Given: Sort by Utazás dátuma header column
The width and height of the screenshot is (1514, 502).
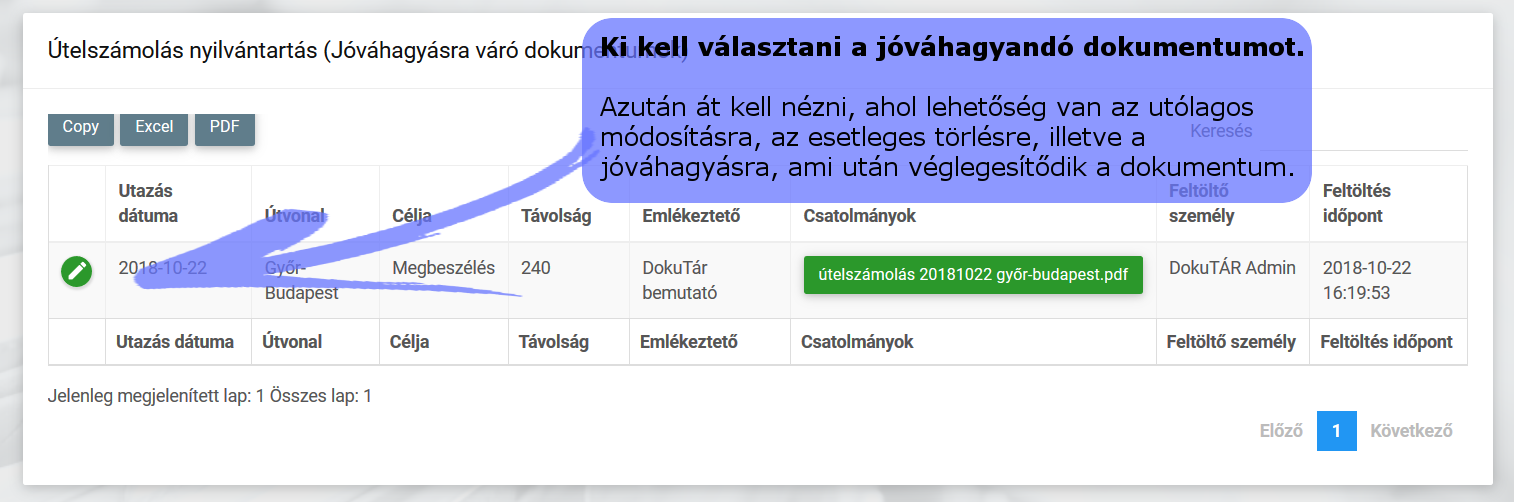Looking at the screenshot, I should point(178,203).
